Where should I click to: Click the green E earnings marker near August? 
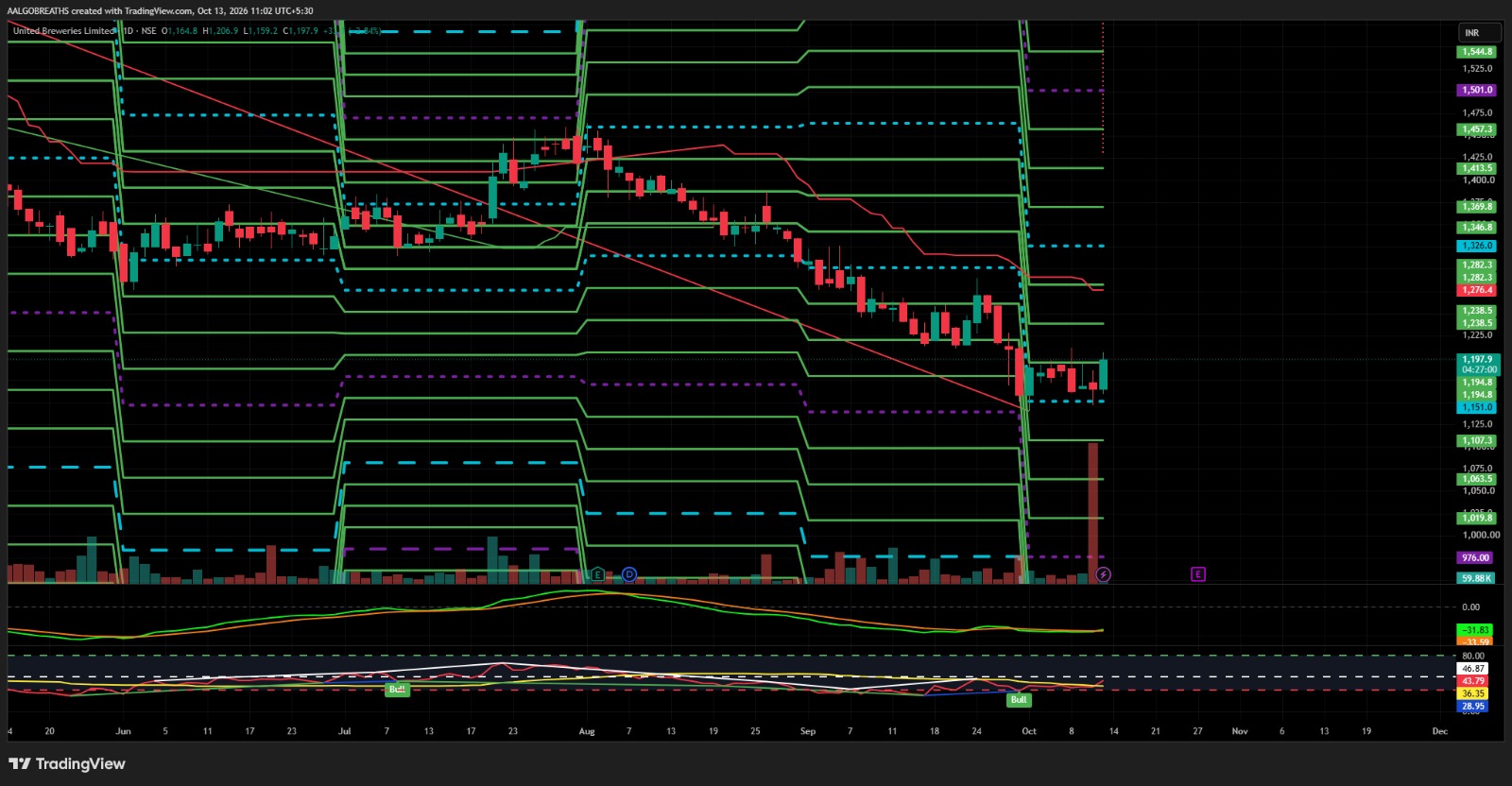click(x=597, y=574)
